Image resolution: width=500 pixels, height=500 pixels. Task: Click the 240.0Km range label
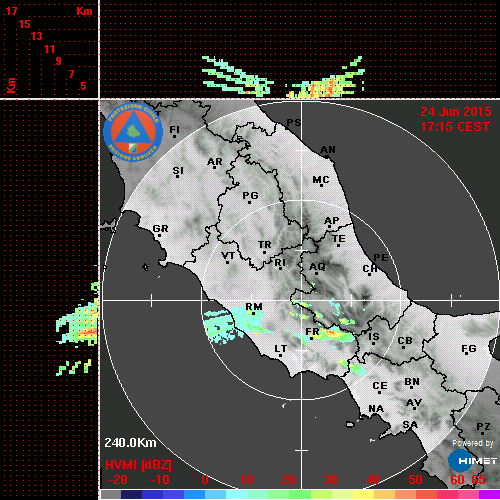(x=130, y=443)
